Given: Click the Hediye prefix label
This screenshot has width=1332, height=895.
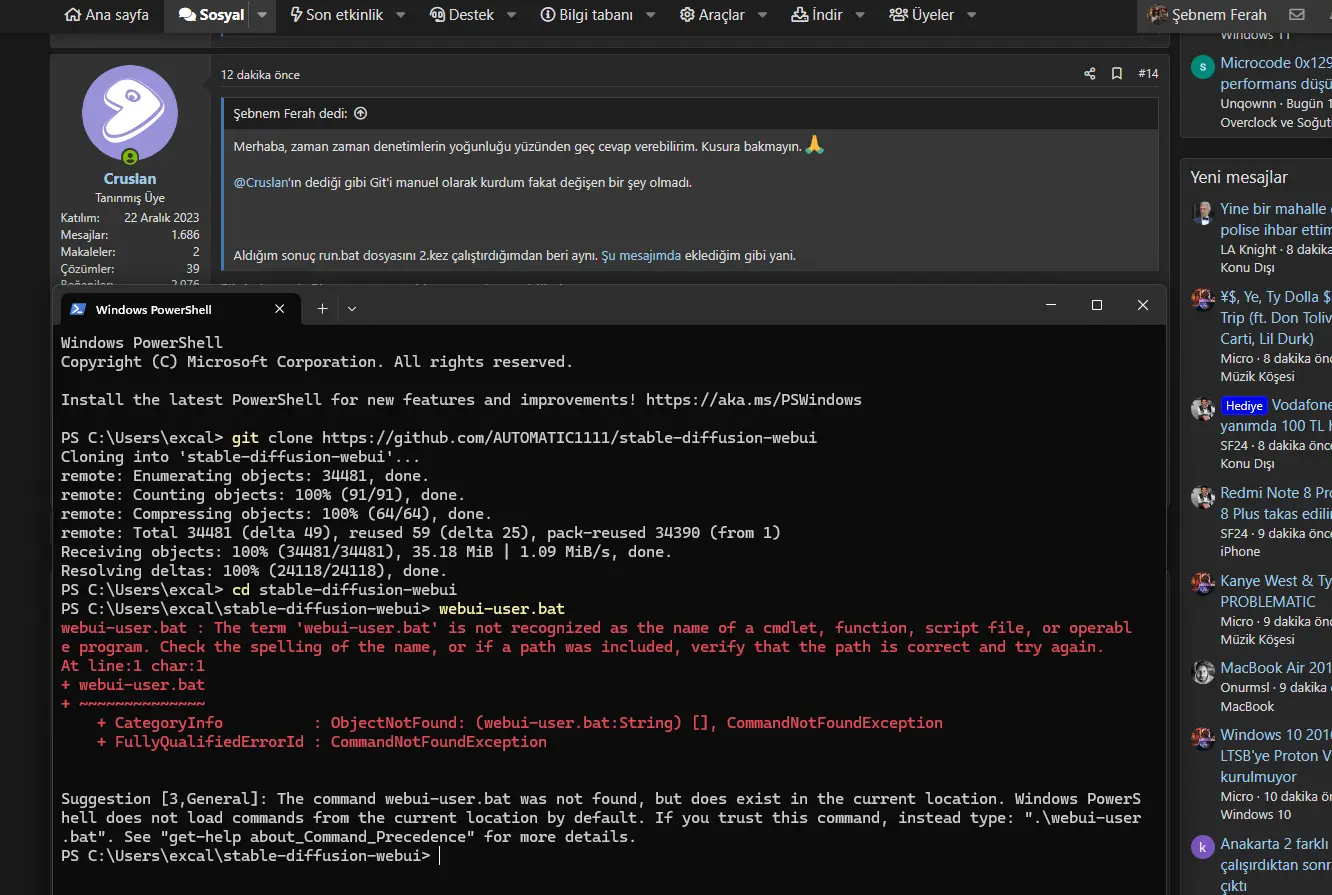Looking at the screenshot, I should tap(1244, 406).
